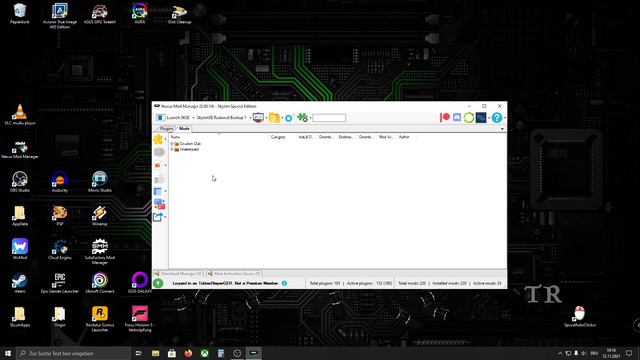This screenshot has height=360, width=640.
Task: Click the purple Discord icon
Action: point(457,118)
